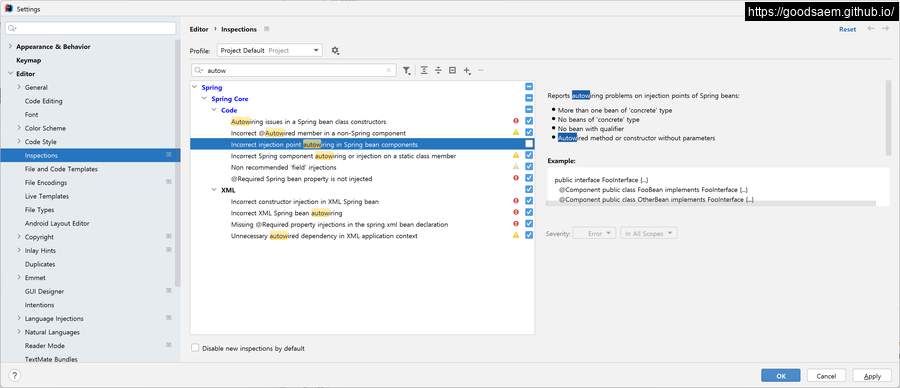The height and width of the screenshot is (388, 900).
Task: Open the Severity Error dropdown
Action: (595, 234)
